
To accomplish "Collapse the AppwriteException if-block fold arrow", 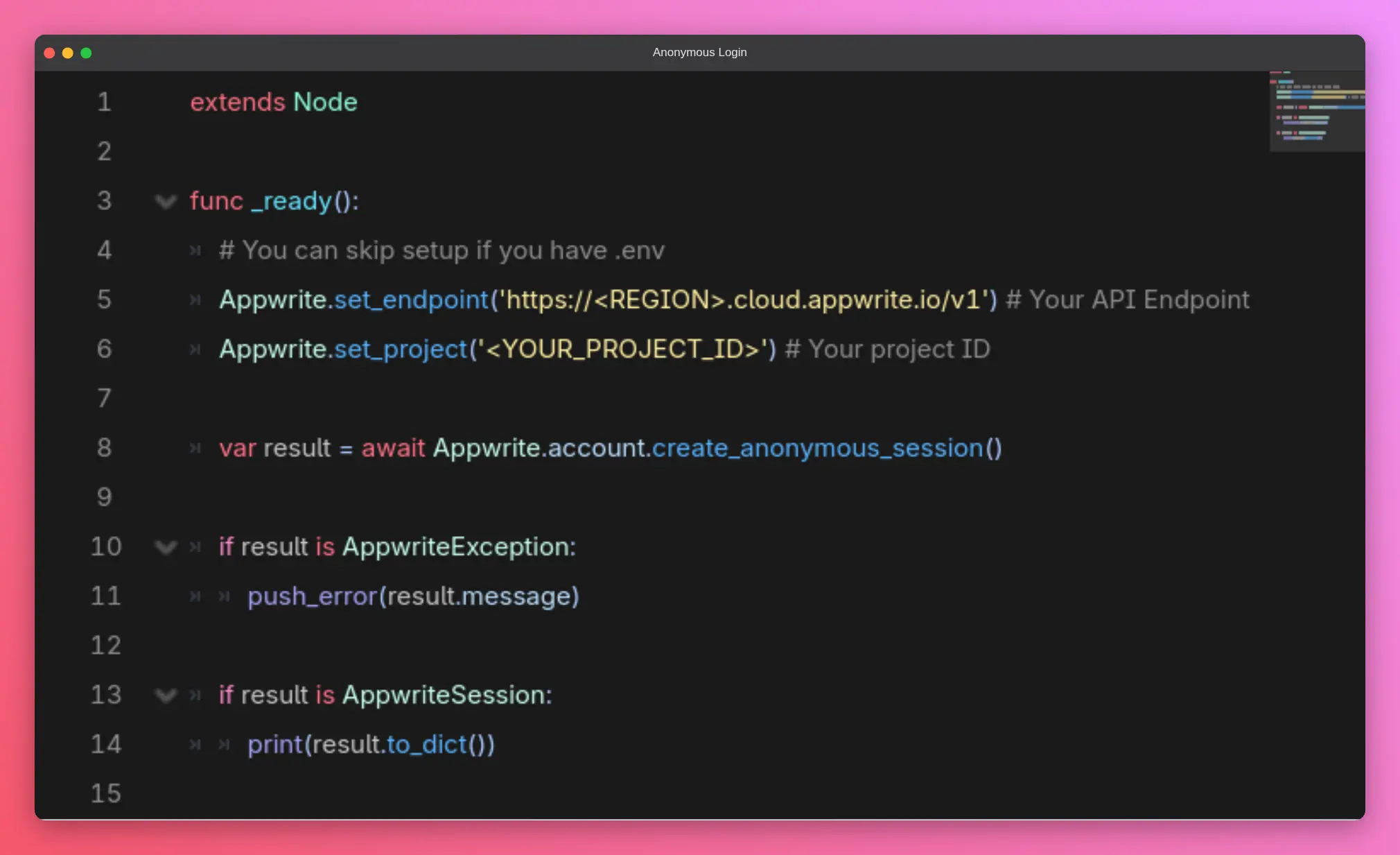I will point(166,548).
